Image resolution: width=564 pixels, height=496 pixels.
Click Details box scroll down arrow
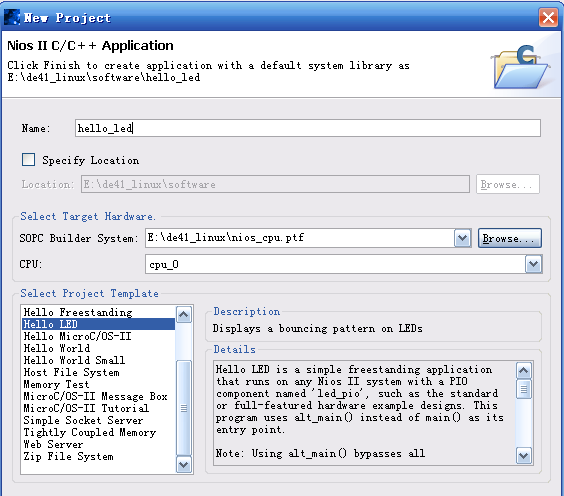[x=524, y=456]
